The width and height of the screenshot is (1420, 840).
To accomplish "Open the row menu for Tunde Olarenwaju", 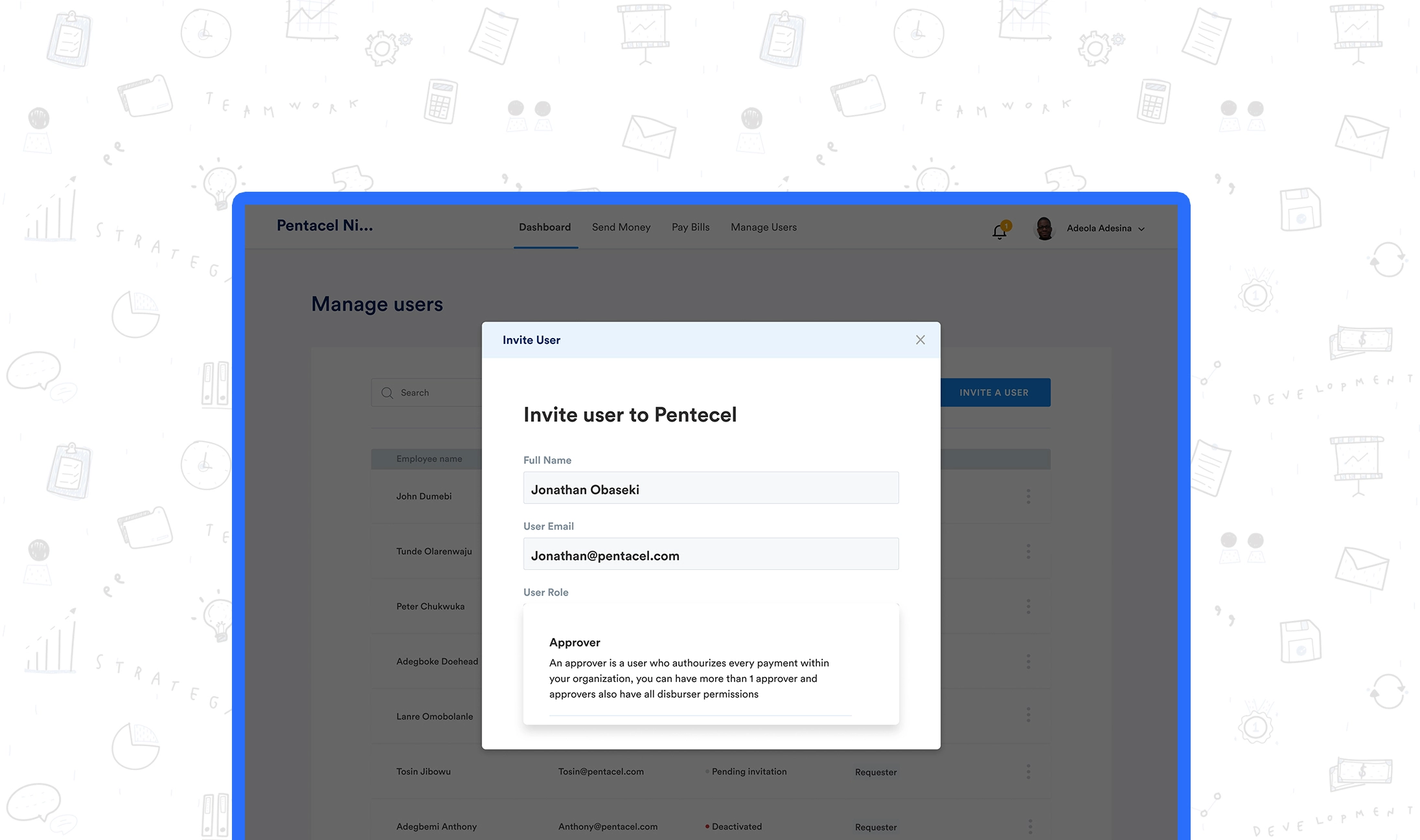I will tap(1028, 552).
